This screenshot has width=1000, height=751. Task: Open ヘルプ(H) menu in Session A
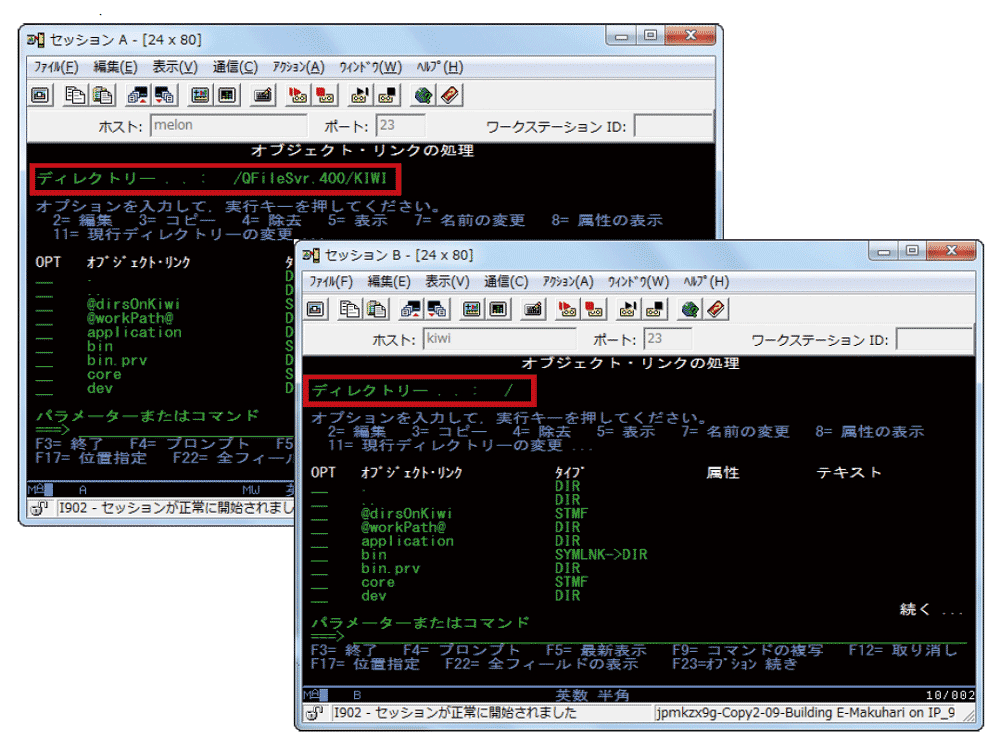[x=439, y=67]
